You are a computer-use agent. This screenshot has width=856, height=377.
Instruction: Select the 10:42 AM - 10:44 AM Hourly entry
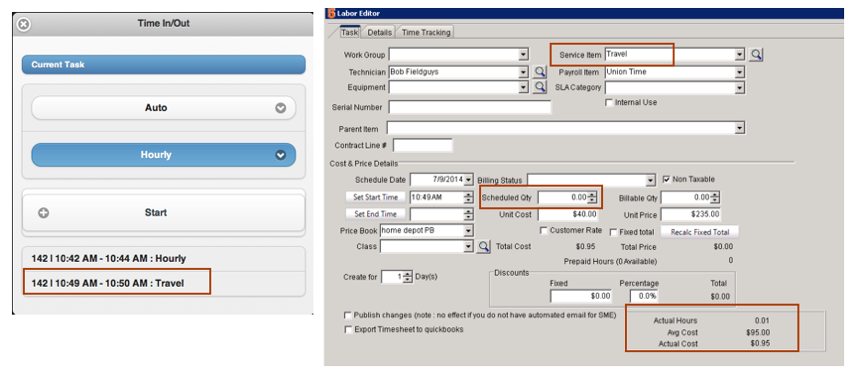pos(163,259)
